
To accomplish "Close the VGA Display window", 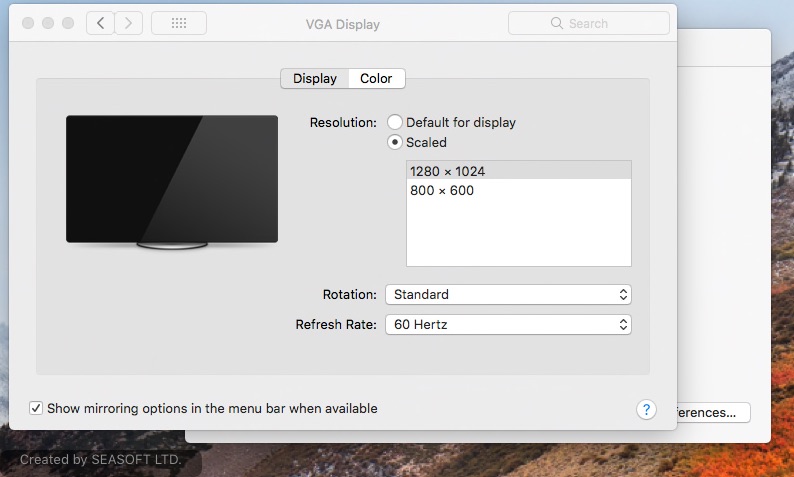I will click(x=28, y=23).
